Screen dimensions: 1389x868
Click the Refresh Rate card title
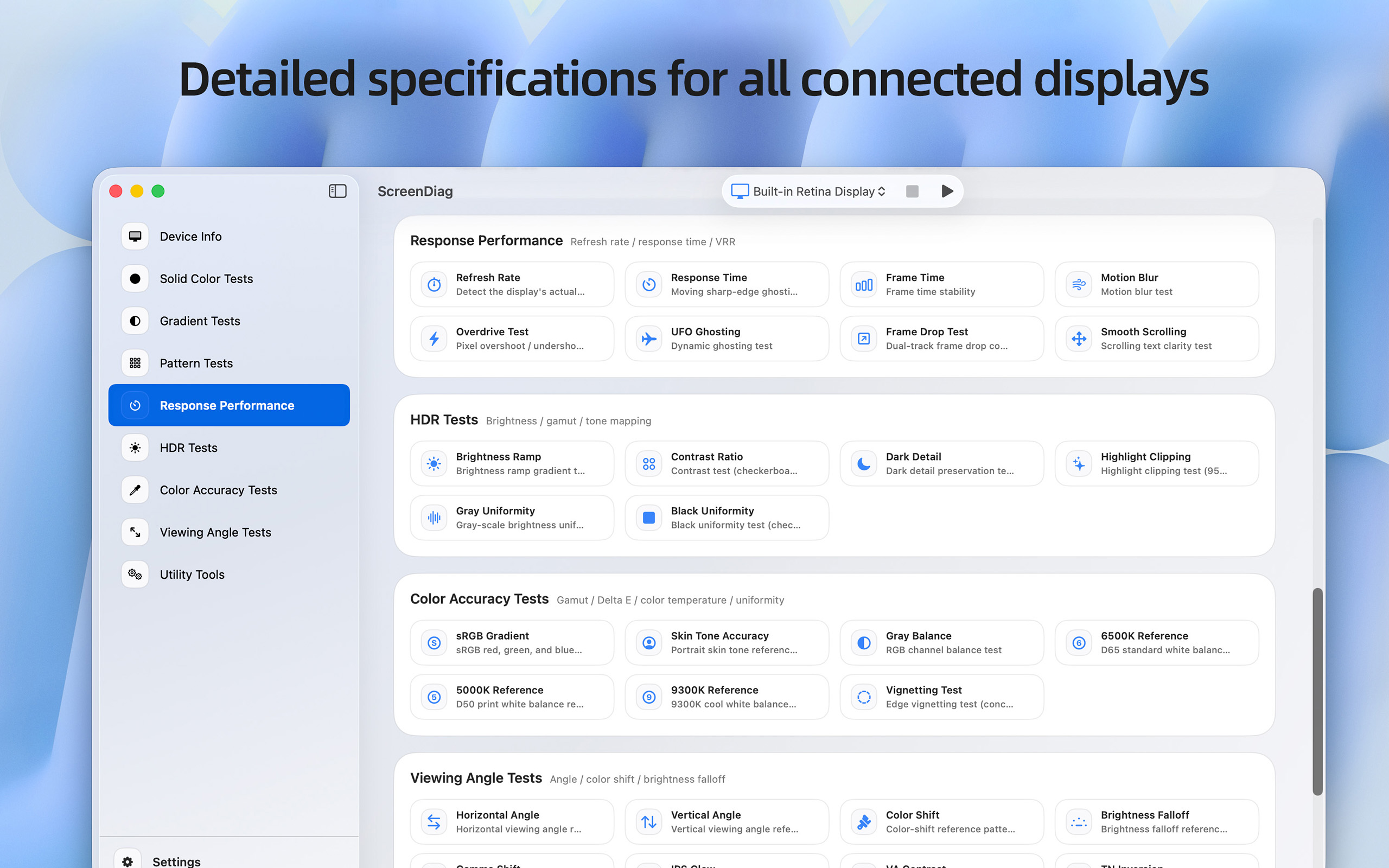tap(488, 277)
